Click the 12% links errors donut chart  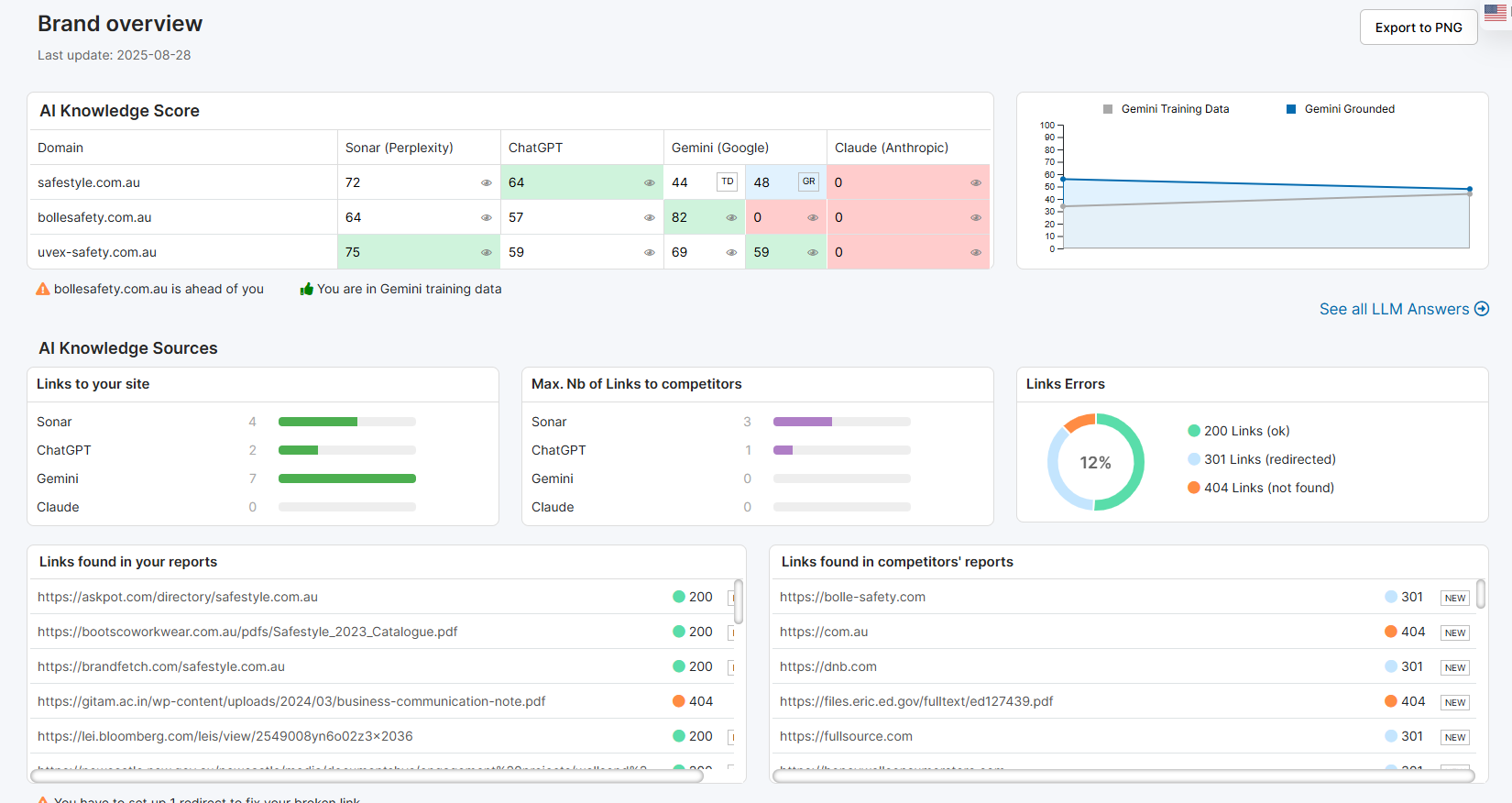[x=1096, y=462]
